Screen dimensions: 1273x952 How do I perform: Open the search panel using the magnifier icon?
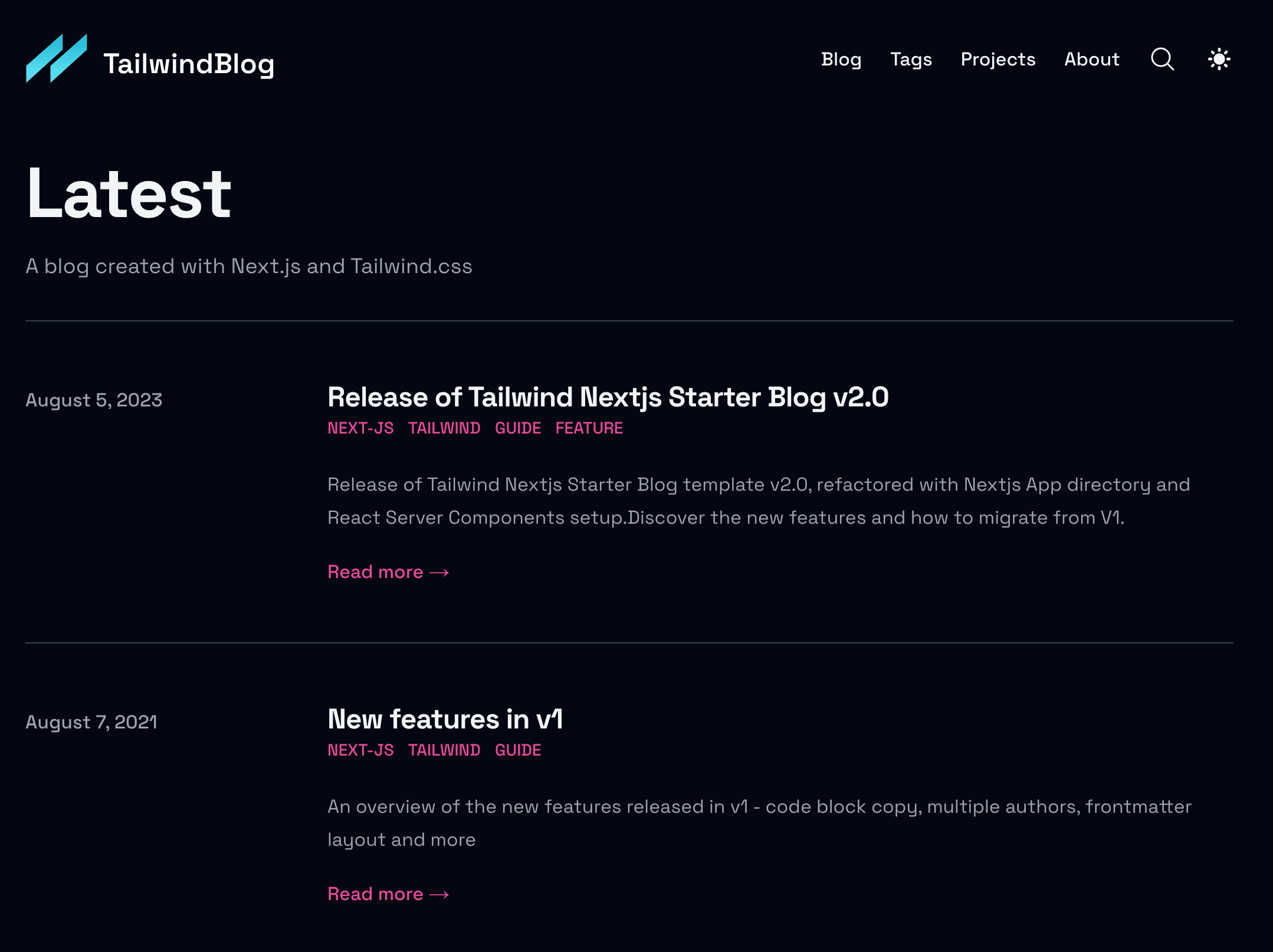point(1161,59)
